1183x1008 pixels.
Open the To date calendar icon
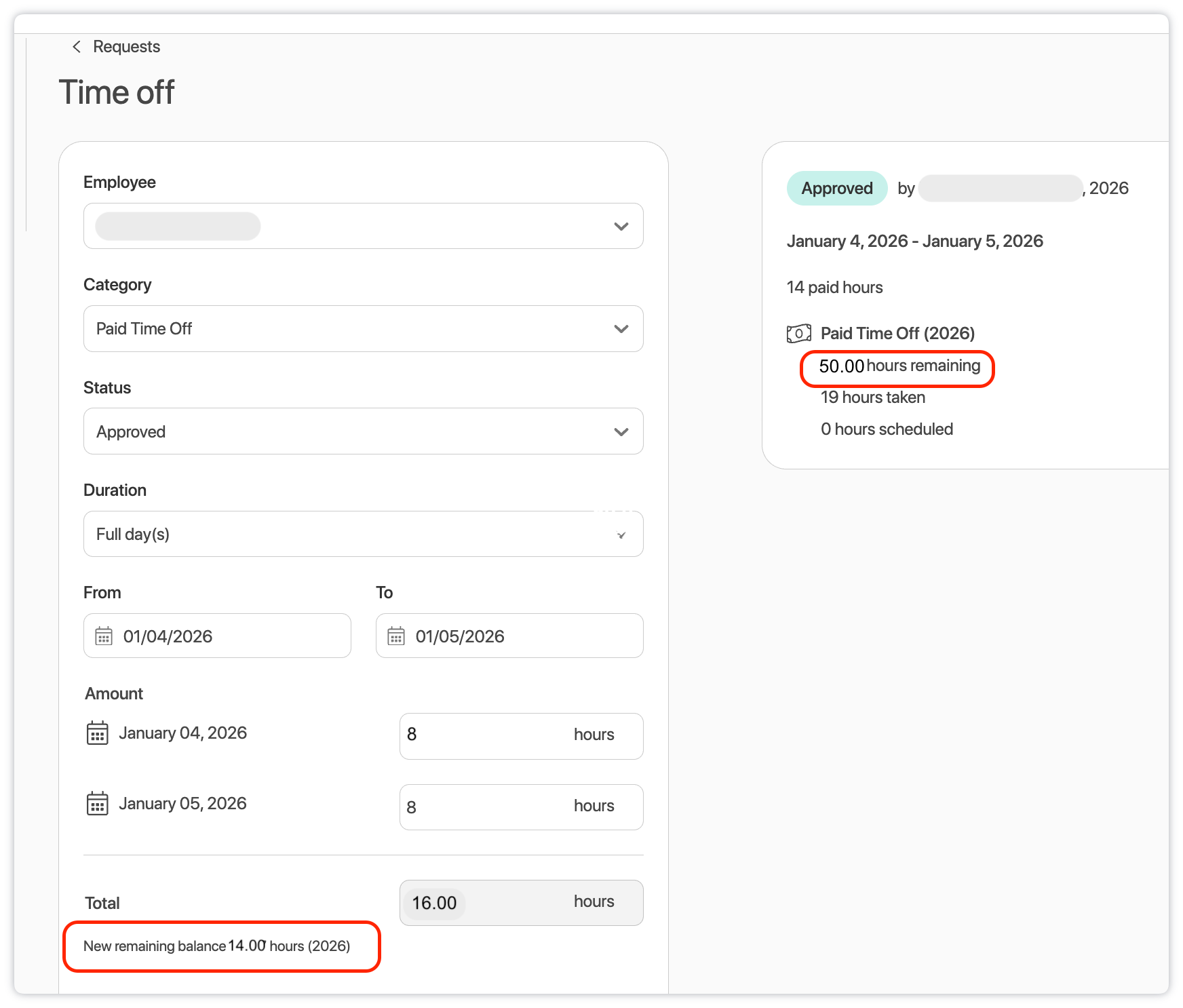point(396,636)
